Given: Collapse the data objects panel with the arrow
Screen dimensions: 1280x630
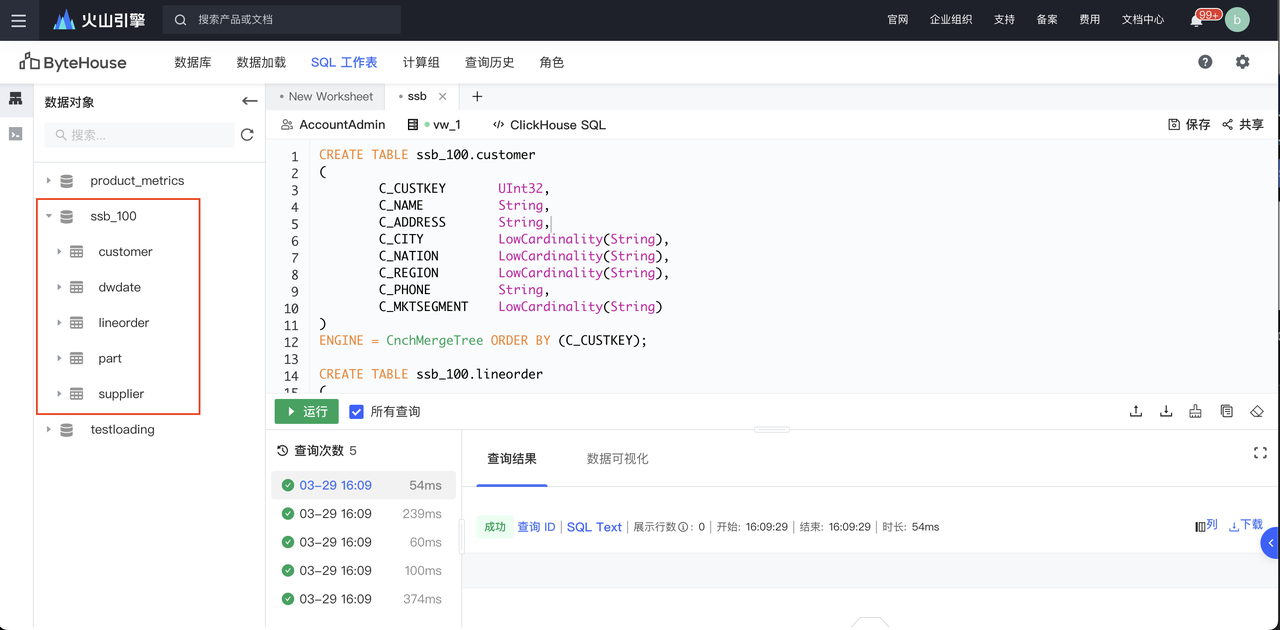Looking at the screenshot, I should pos(249,101).
